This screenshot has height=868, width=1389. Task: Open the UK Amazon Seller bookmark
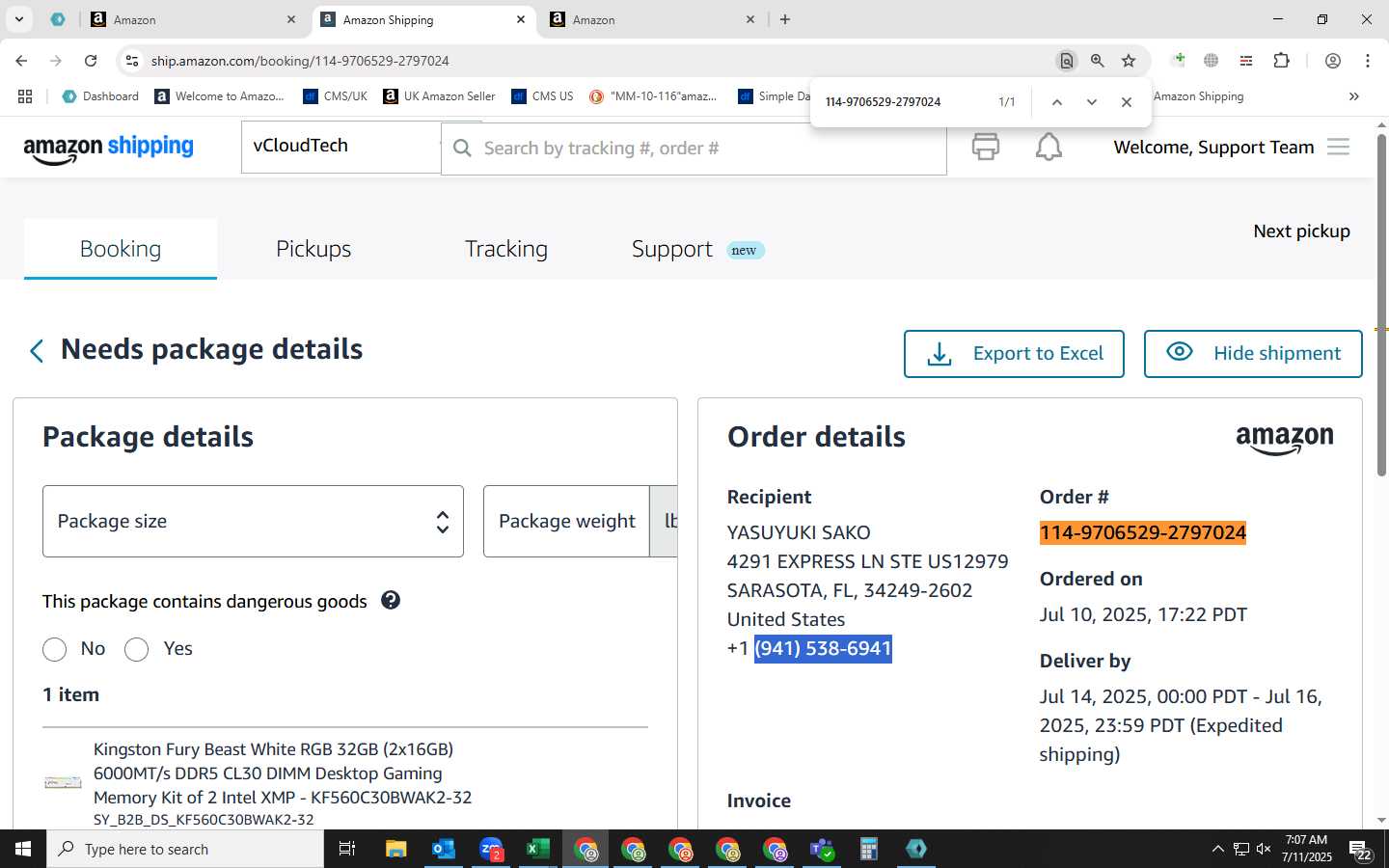coord(439,96)
